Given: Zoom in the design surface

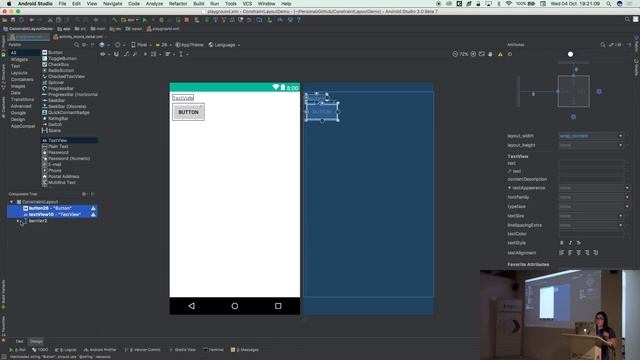Looking at the screenshot, I should (473, 54).
